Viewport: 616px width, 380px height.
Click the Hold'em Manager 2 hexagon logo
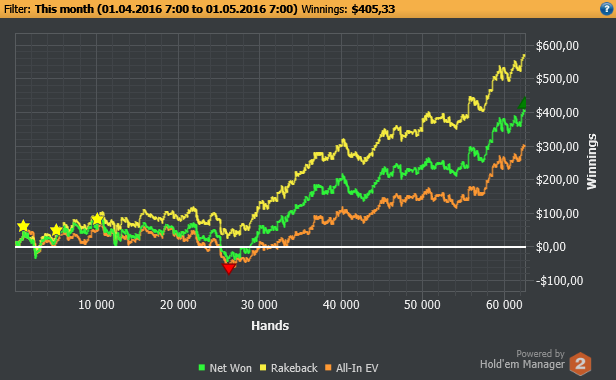click(x=580, y=363)
